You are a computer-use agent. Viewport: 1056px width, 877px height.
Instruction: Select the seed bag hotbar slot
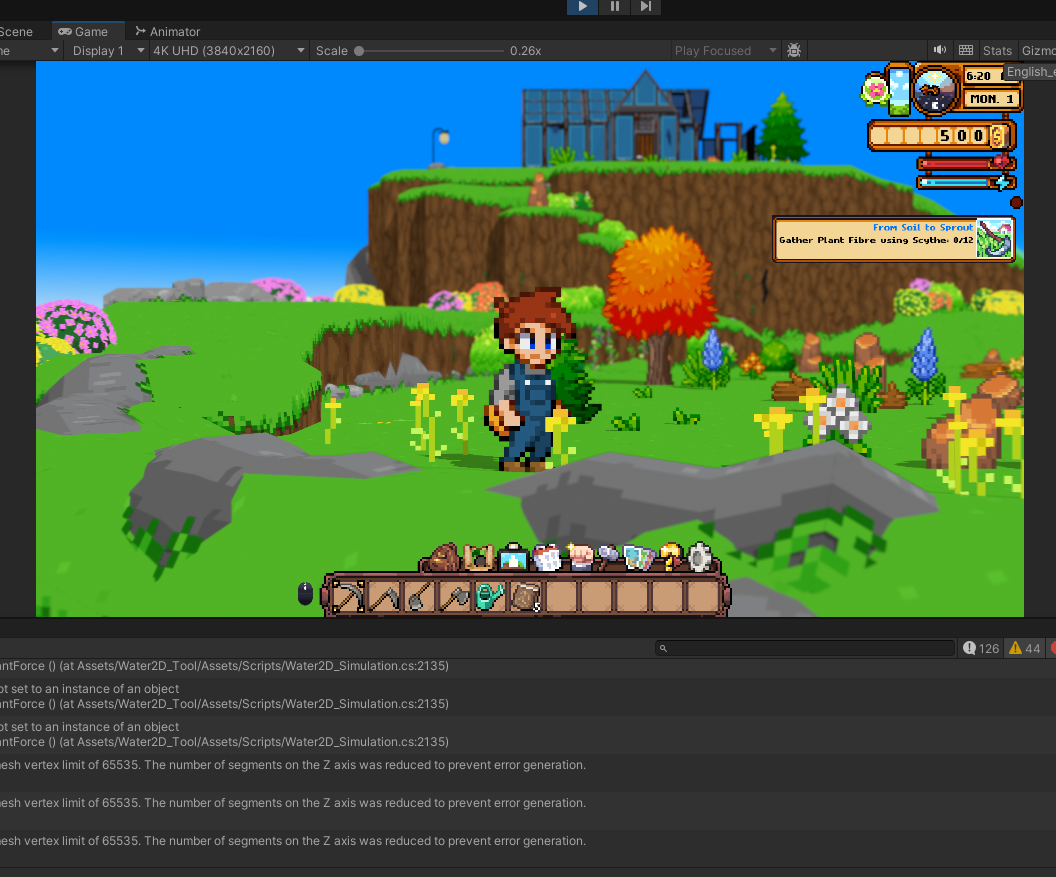525,595
